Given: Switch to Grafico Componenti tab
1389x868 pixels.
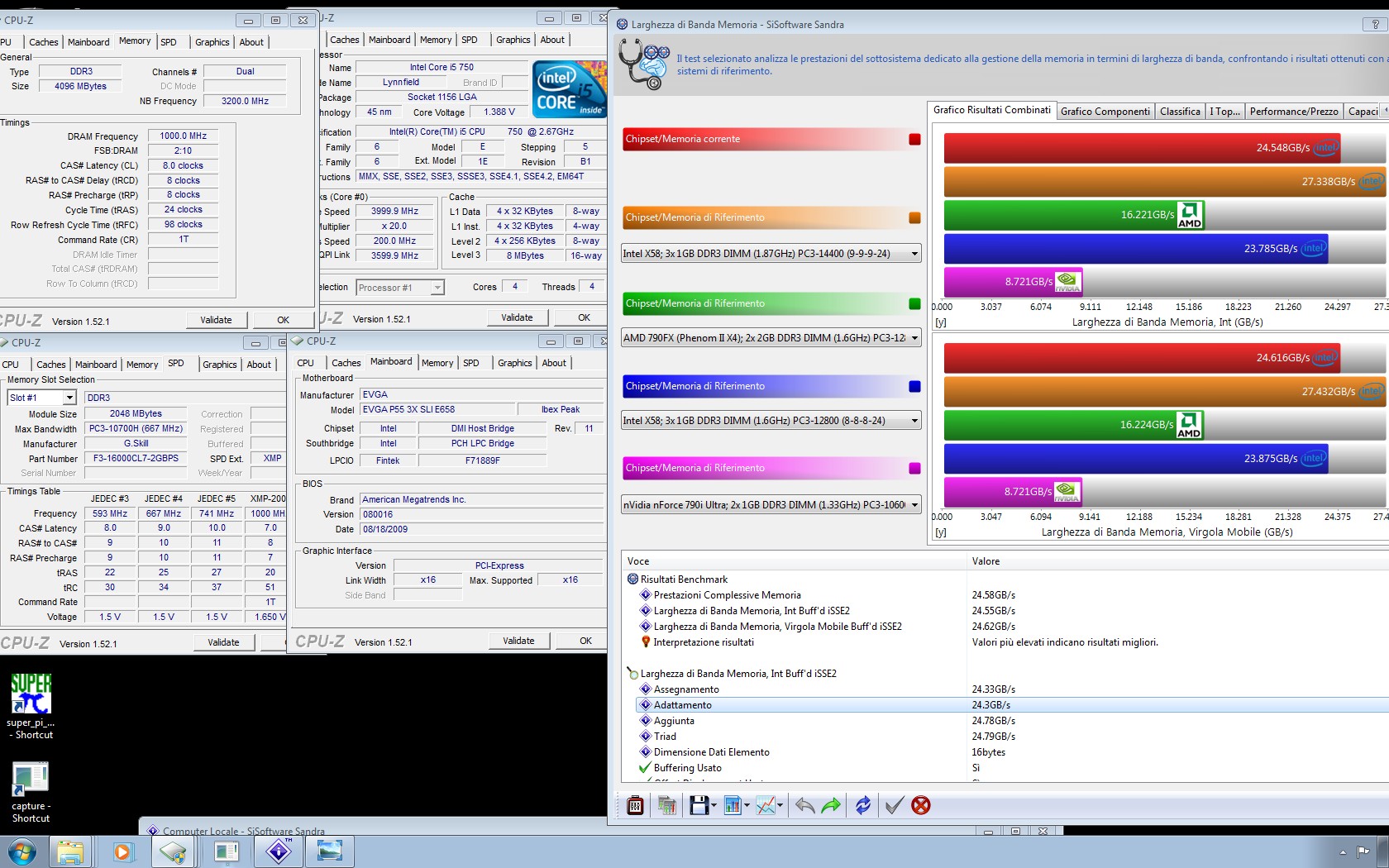Looking at the screenshot, I should (1105, 112).
